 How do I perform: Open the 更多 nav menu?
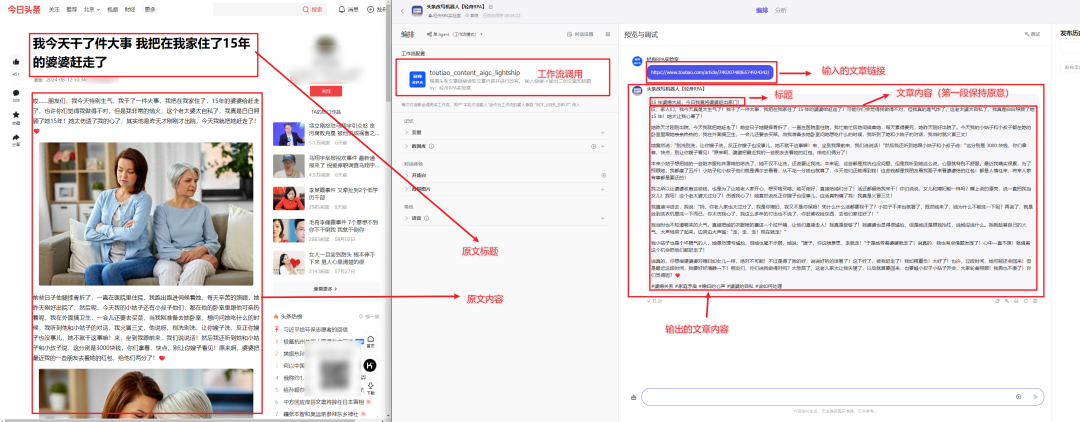[x=150, y=10]
